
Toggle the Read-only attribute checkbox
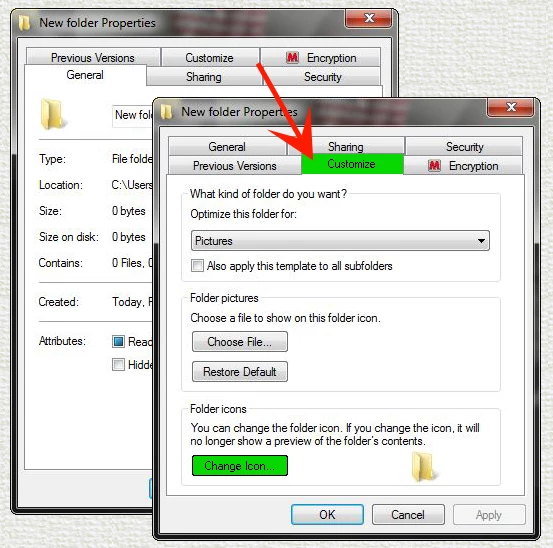[x=118, y=341]
